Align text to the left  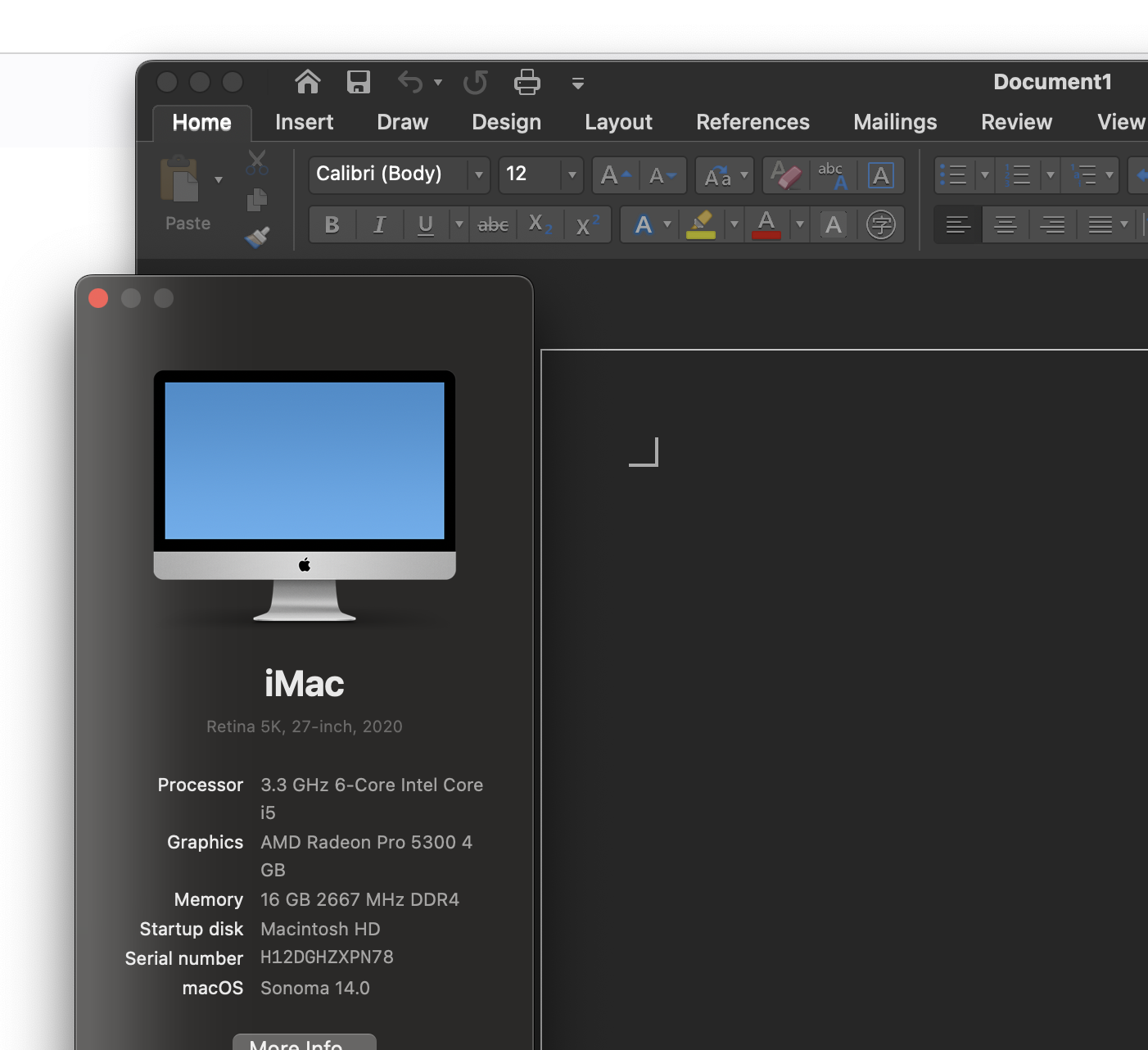pos(958,224)
